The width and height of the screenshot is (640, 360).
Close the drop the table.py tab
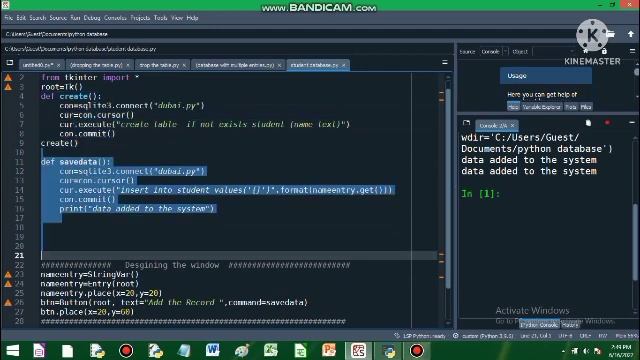click(184, 65)
